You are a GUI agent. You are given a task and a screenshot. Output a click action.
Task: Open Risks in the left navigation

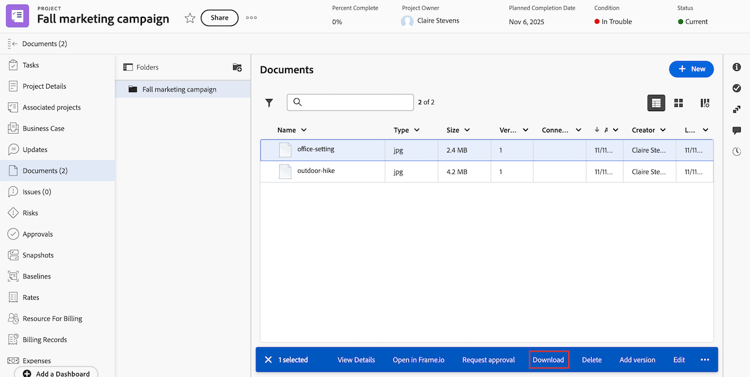(x=57, y=213)
